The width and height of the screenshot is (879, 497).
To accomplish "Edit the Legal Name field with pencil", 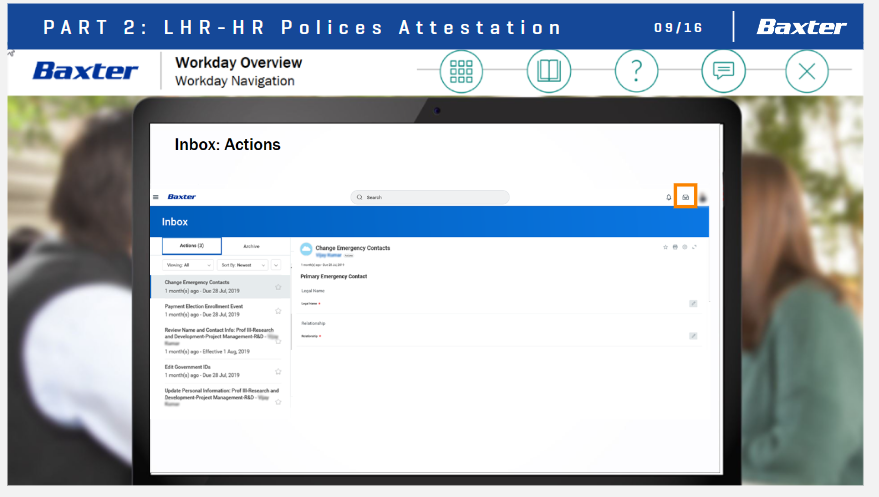I will 693,304.
